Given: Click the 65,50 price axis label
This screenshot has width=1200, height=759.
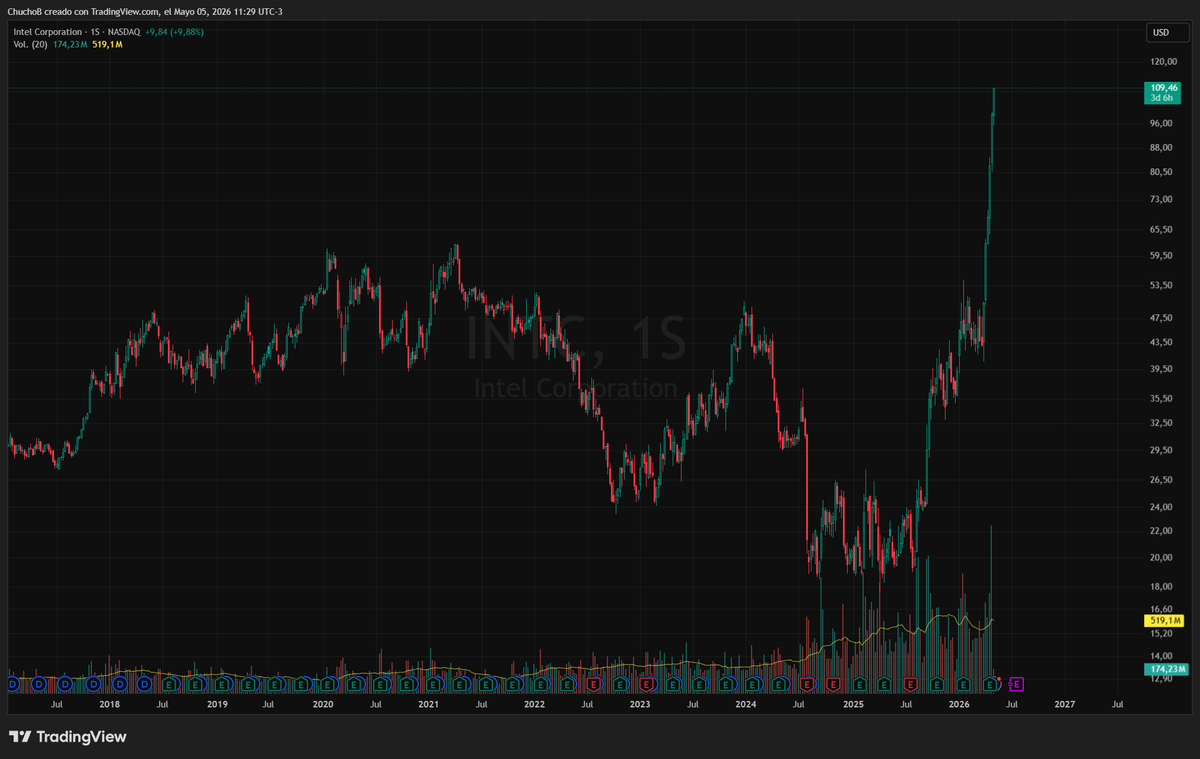Looking at the screenshot, I should point(1161,229).
